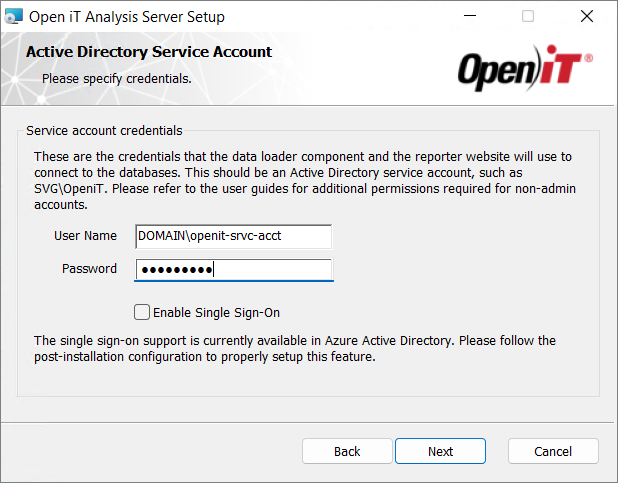
Task: Cancel the Analysis Server setup
Action: point(553,451)
